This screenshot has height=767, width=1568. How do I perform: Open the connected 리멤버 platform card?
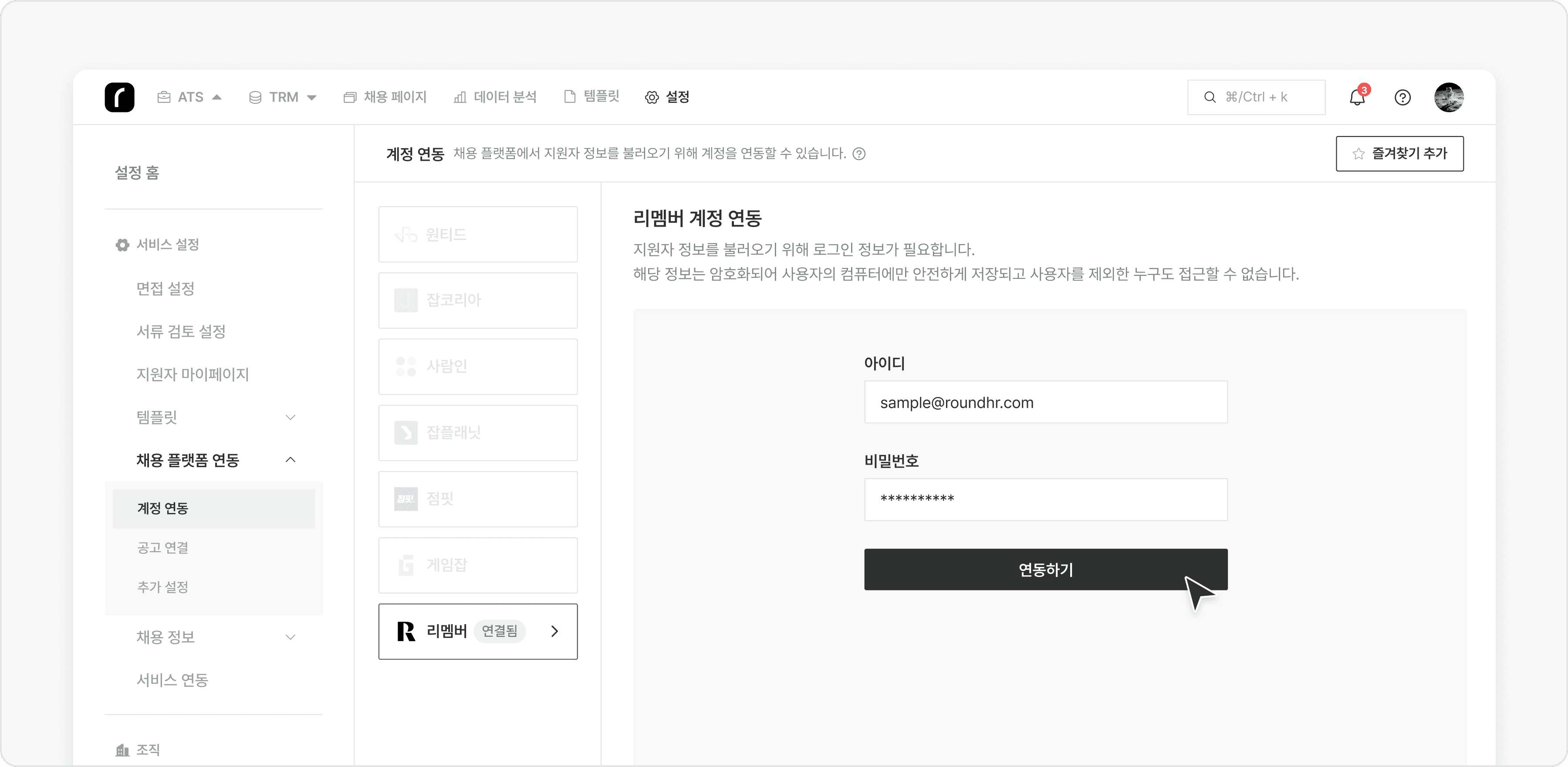478,632
